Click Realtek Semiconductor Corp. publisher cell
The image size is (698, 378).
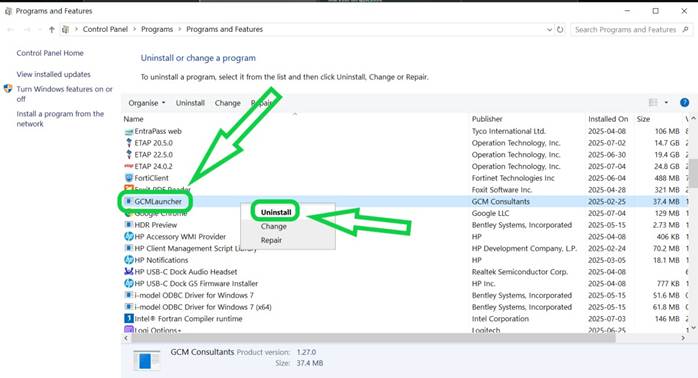pyautogui.click(x=519, y=272)
